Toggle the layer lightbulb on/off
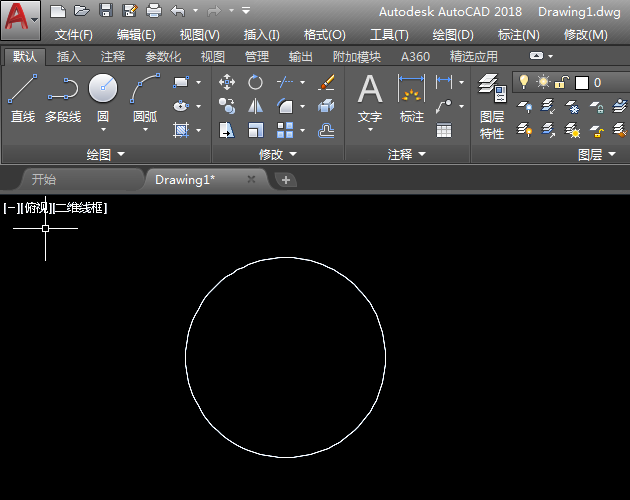 point(523,82)
